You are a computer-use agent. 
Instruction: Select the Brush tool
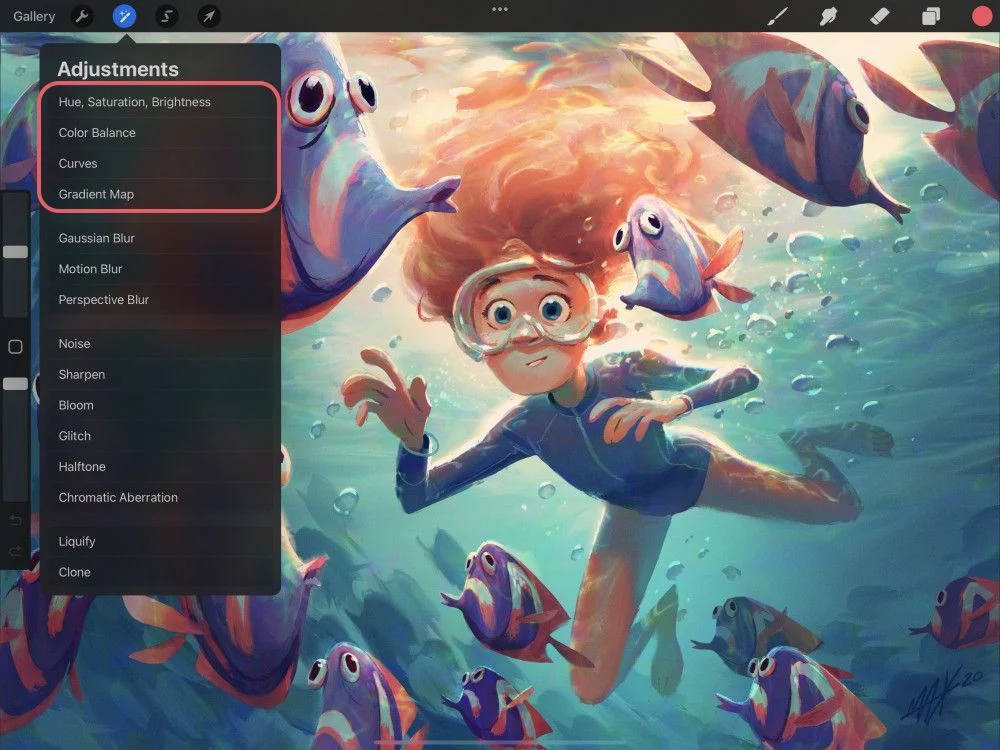click(777, 16)
